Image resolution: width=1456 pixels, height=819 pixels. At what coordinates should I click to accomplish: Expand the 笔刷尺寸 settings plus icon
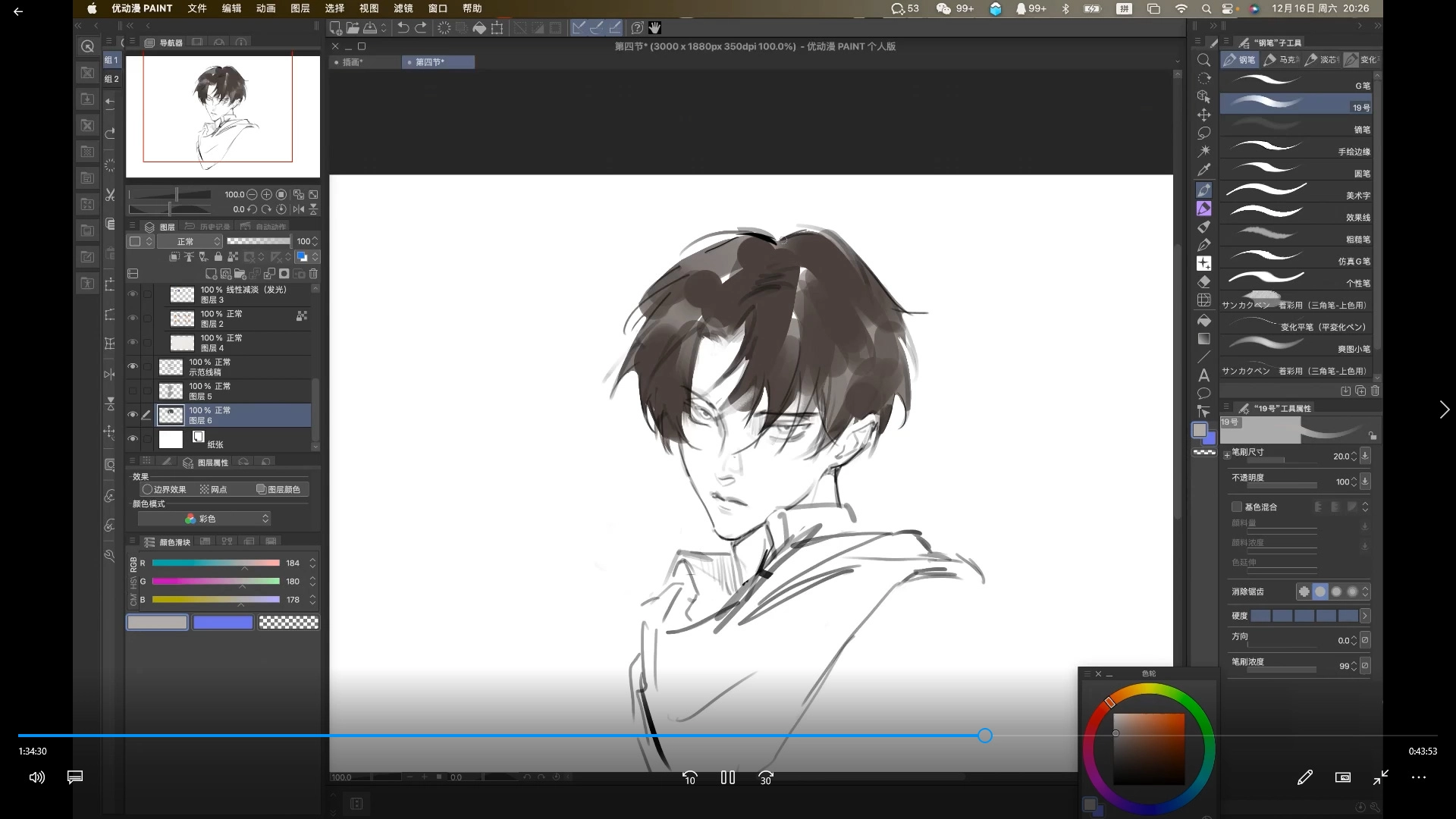pyautogui.click(x=1227, y=456)
